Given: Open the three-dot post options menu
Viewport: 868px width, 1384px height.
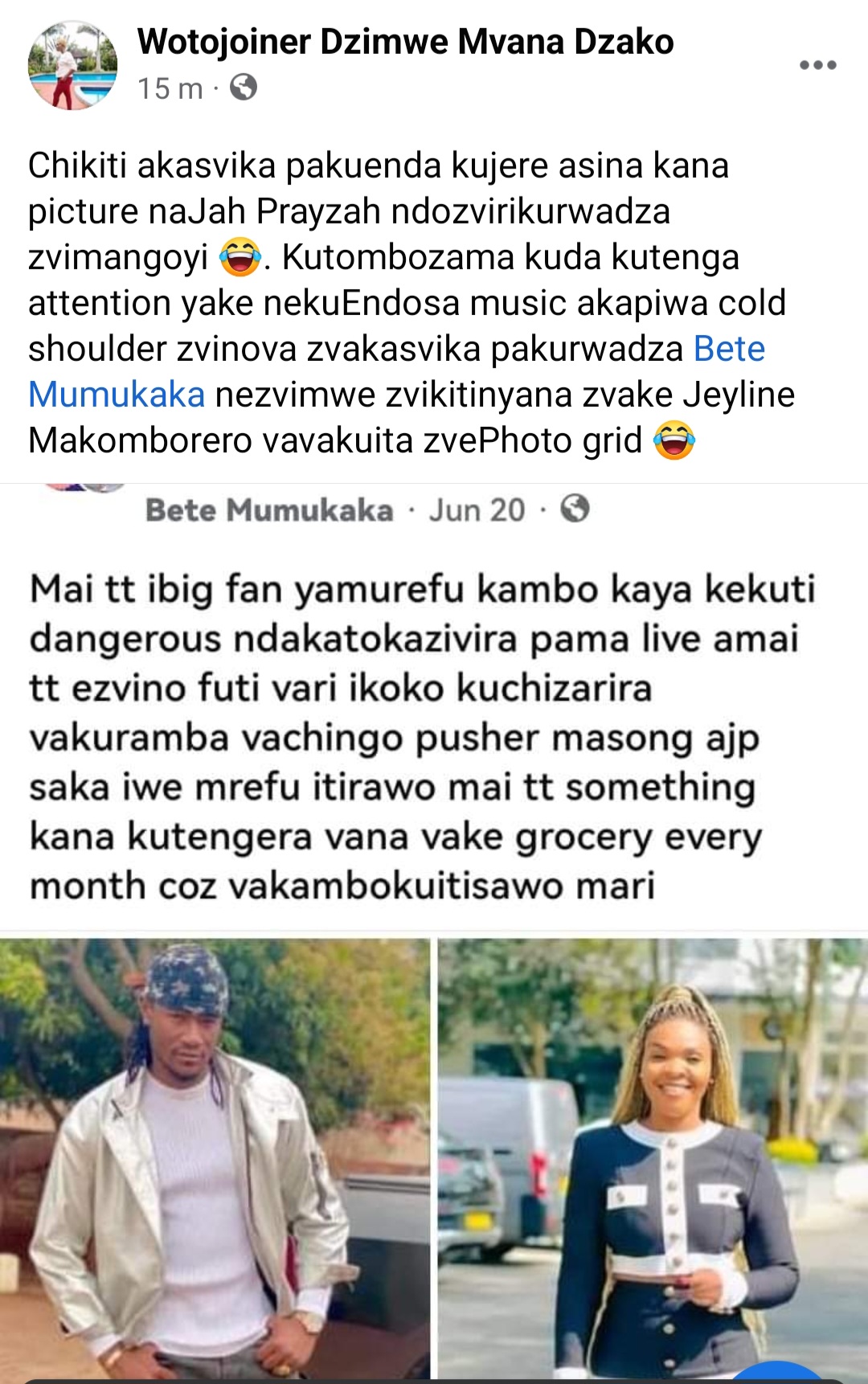Looking at the screenshot, I should pos(818,65).
